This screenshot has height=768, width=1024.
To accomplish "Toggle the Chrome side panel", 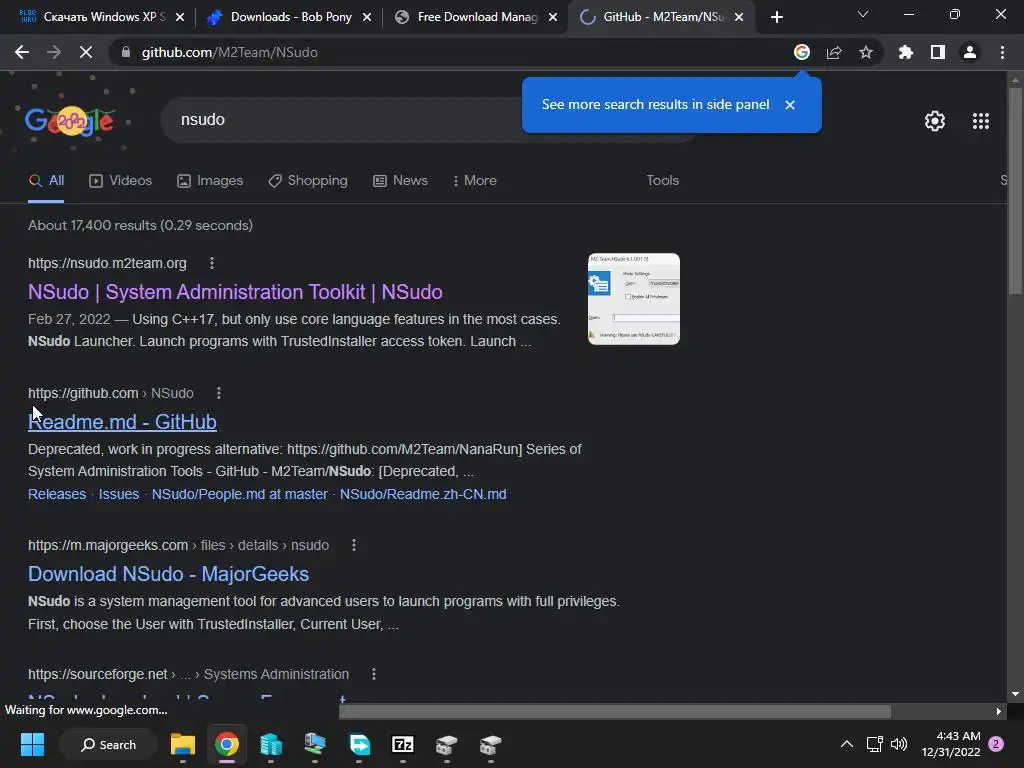I will coord(938,52).
